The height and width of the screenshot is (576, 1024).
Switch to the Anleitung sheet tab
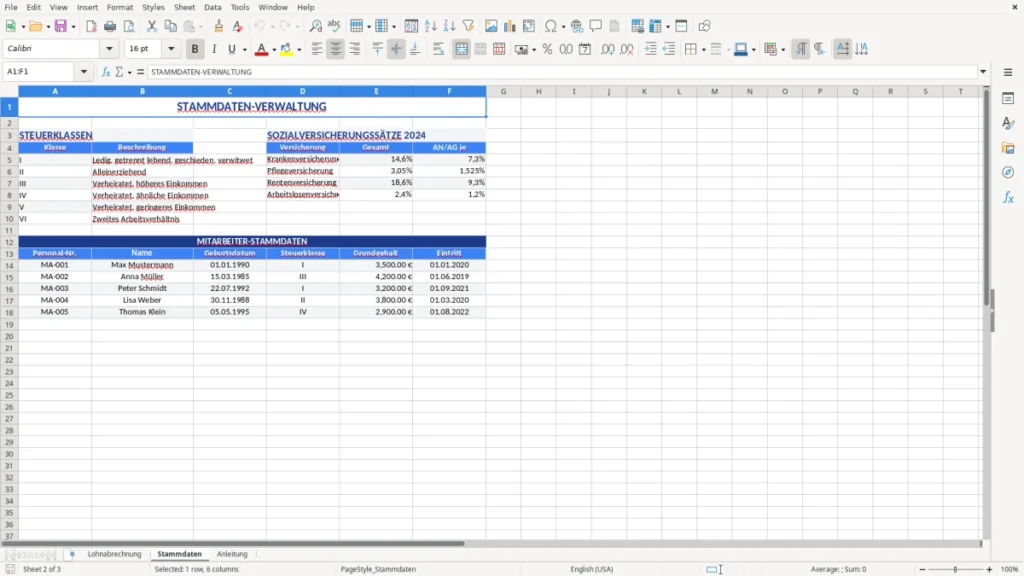coord(232,554)
